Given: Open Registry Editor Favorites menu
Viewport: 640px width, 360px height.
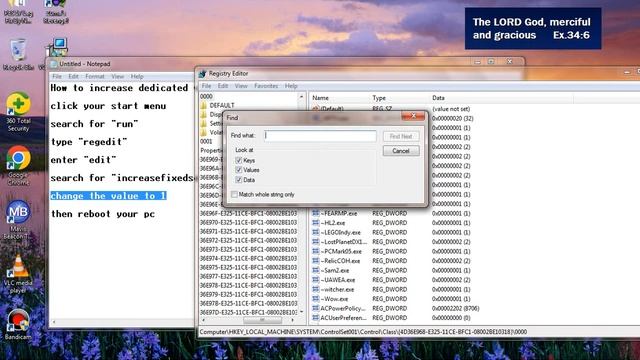Looking at the screenshot, I should (x=266, y=86).
